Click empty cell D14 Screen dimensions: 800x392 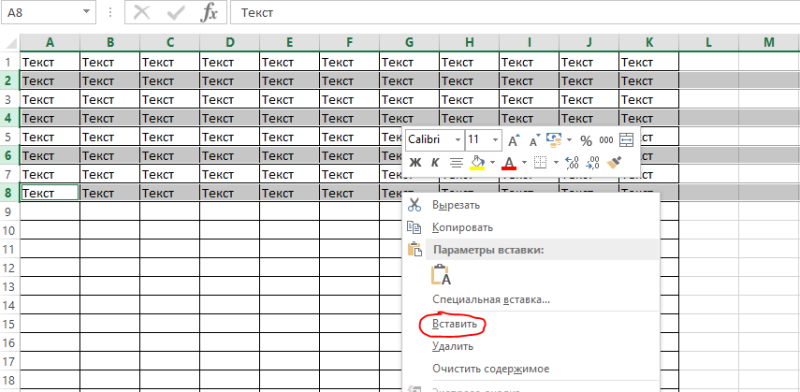click(230, 305)
